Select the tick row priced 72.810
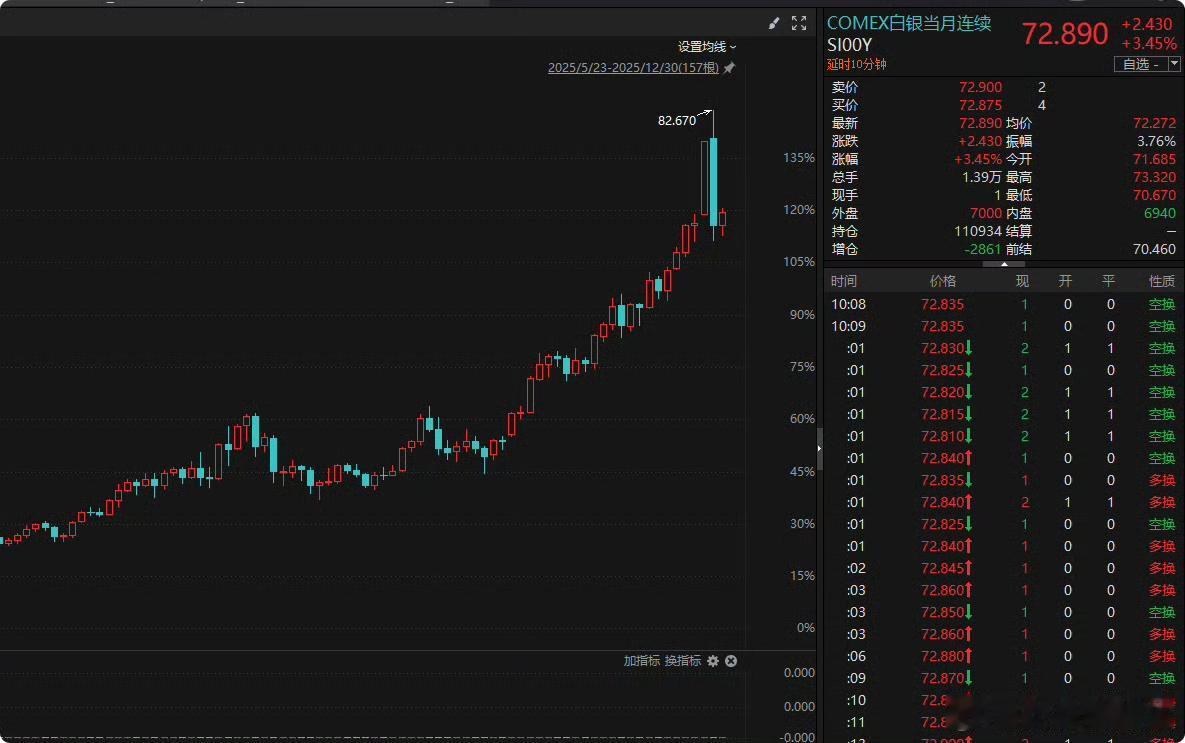Viewport: 1185px width, 743px height. 1003,436
